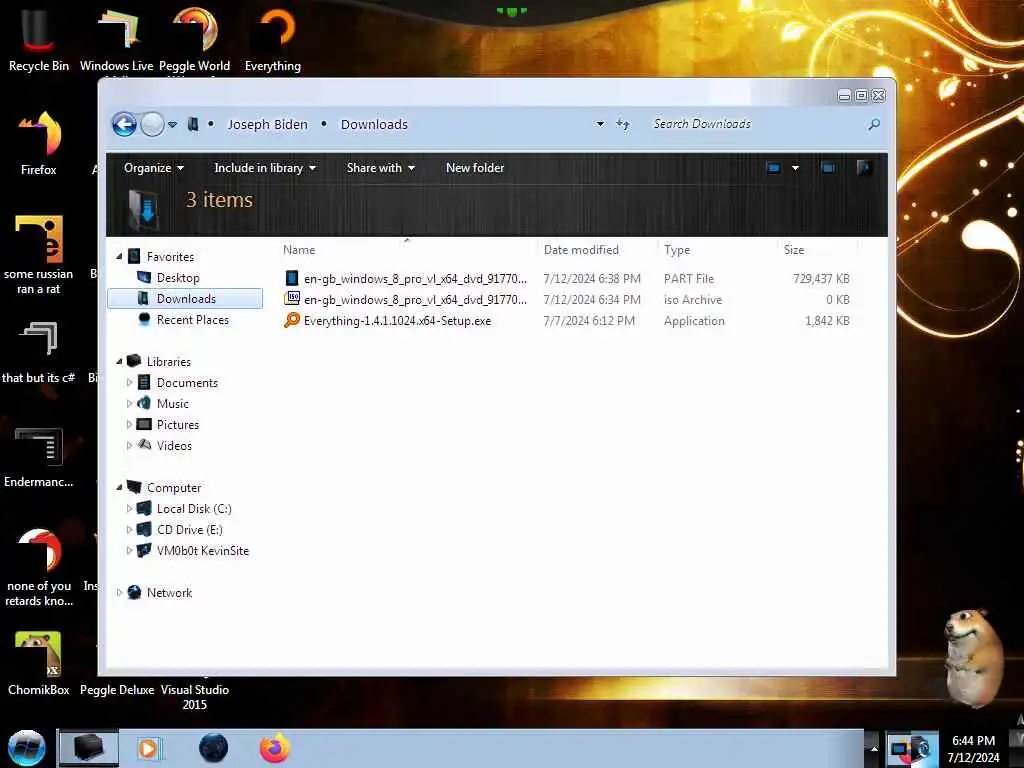Sort files by Date modified column
This screenshot has height=768, width=1024.
click(581, 249)
